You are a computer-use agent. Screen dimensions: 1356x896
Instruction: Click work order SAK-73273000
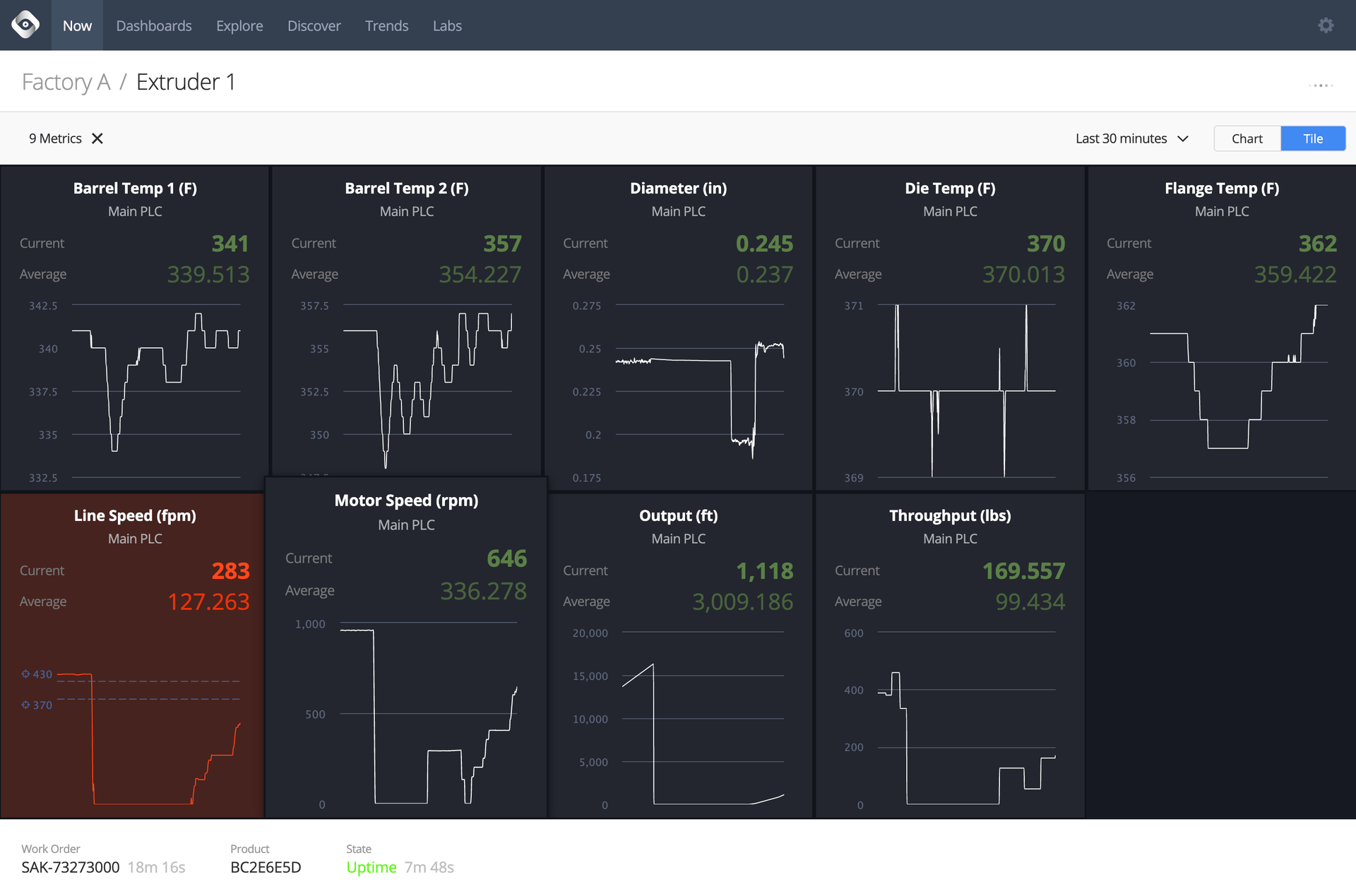(x=69, y=867)
